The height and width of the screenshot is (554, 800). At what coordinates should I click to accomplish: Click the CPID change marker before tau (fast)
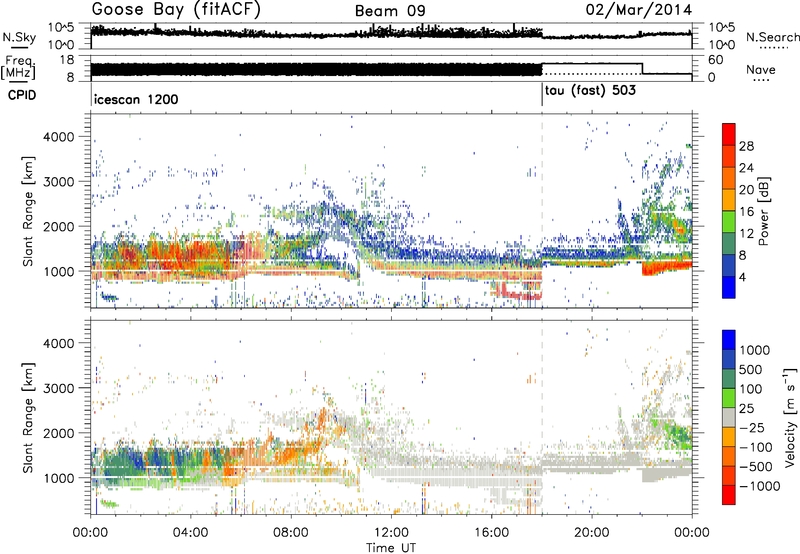542,95
